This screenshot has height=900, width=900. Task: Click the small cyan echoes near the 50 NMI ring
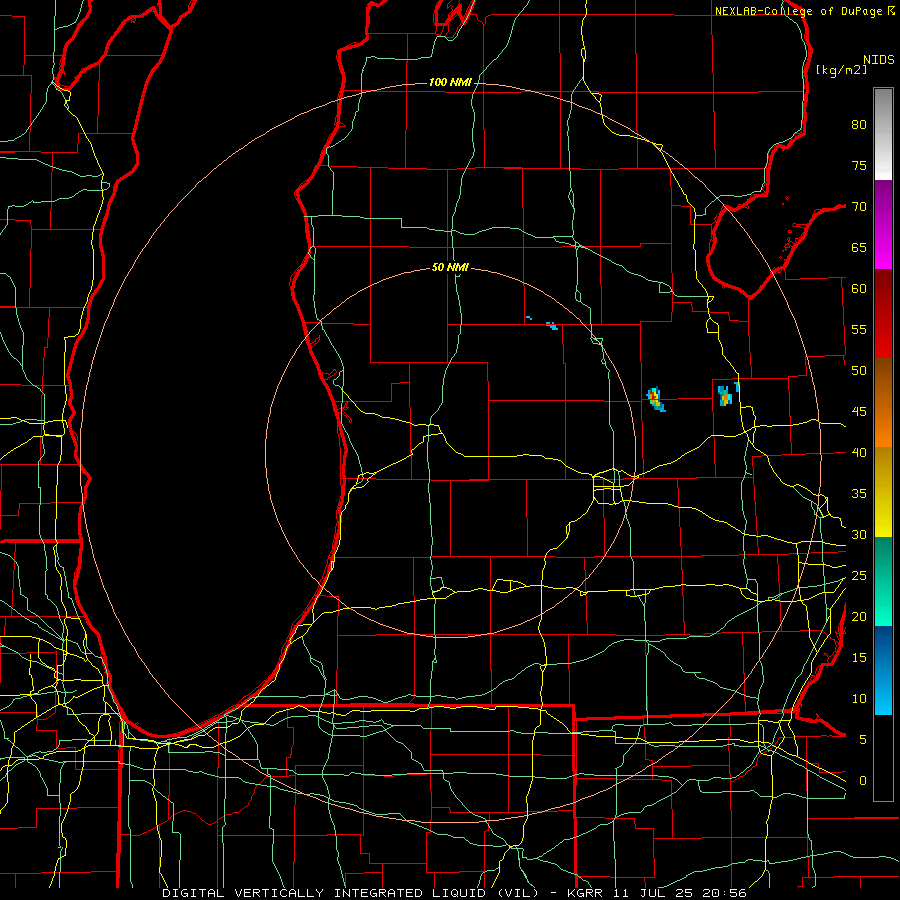click(x=552, y=325)
